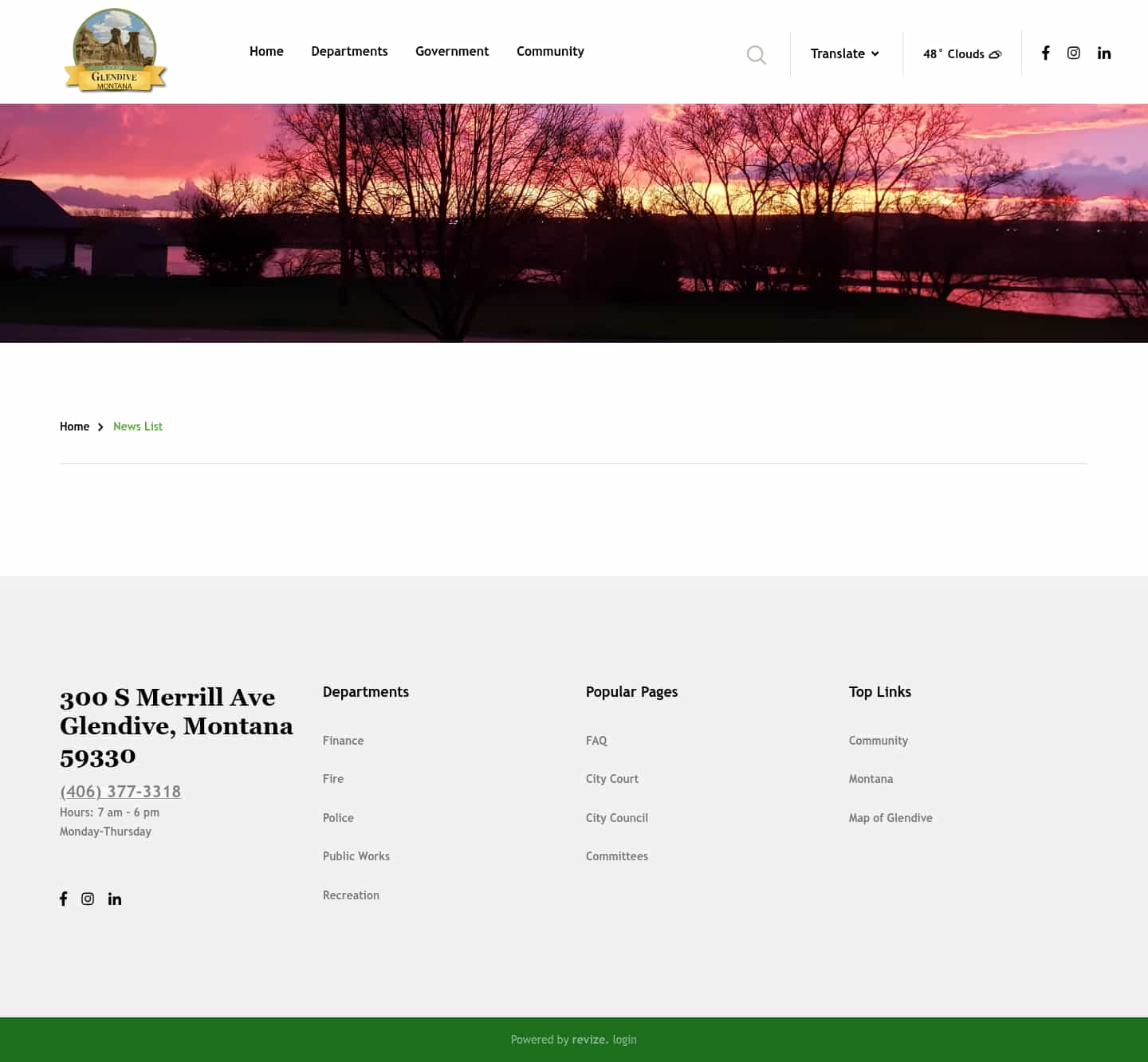Open the Recreation department link
The width and height of the screenshot is (1148, 1062).
[351, 895]
